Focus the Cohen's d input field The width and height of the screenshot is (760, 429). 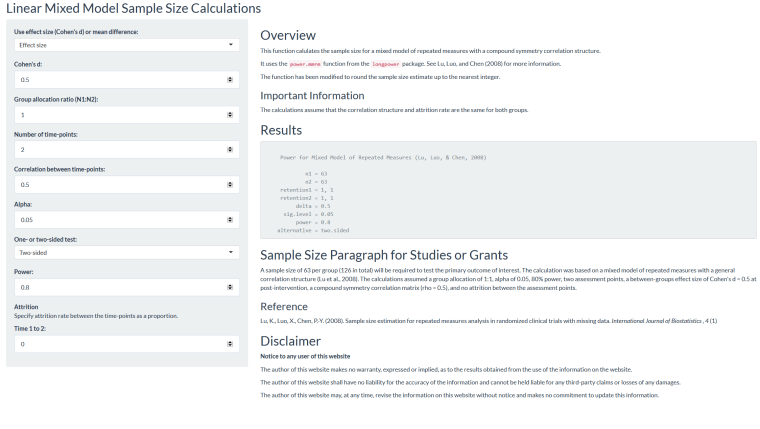pyautogui.click(x=115, y=80)
